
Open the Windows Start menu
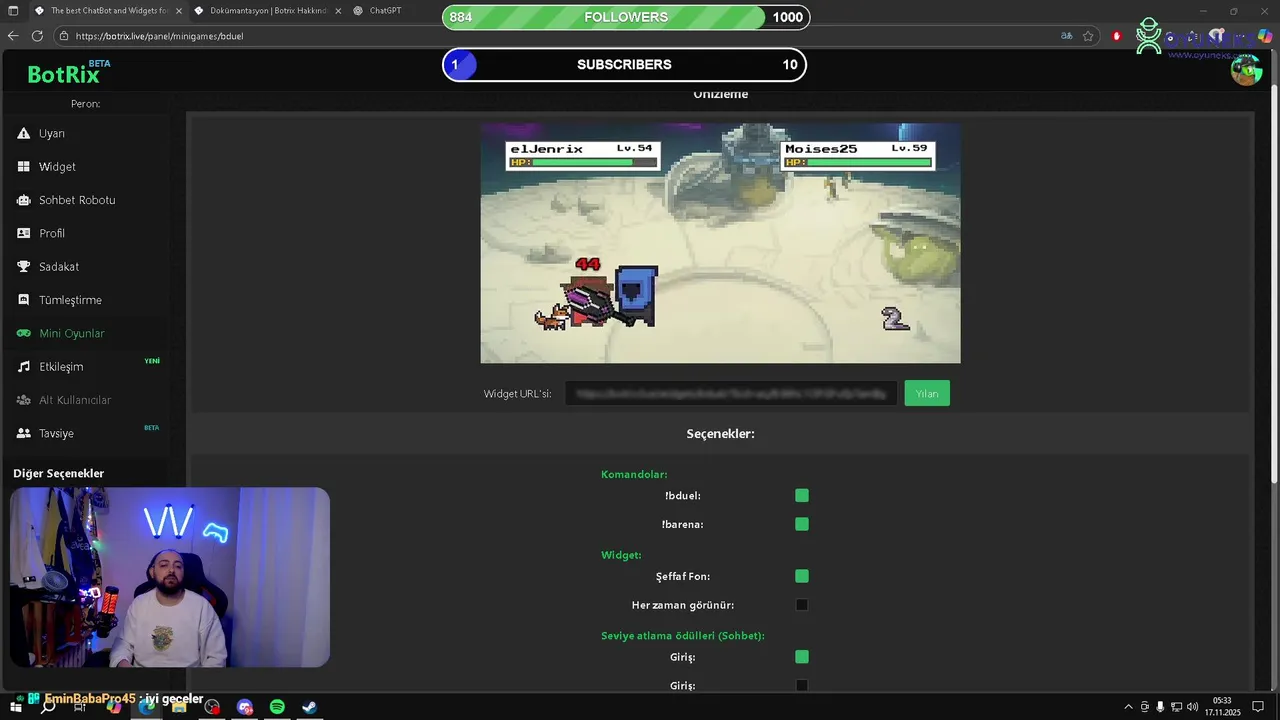point(15,707)
